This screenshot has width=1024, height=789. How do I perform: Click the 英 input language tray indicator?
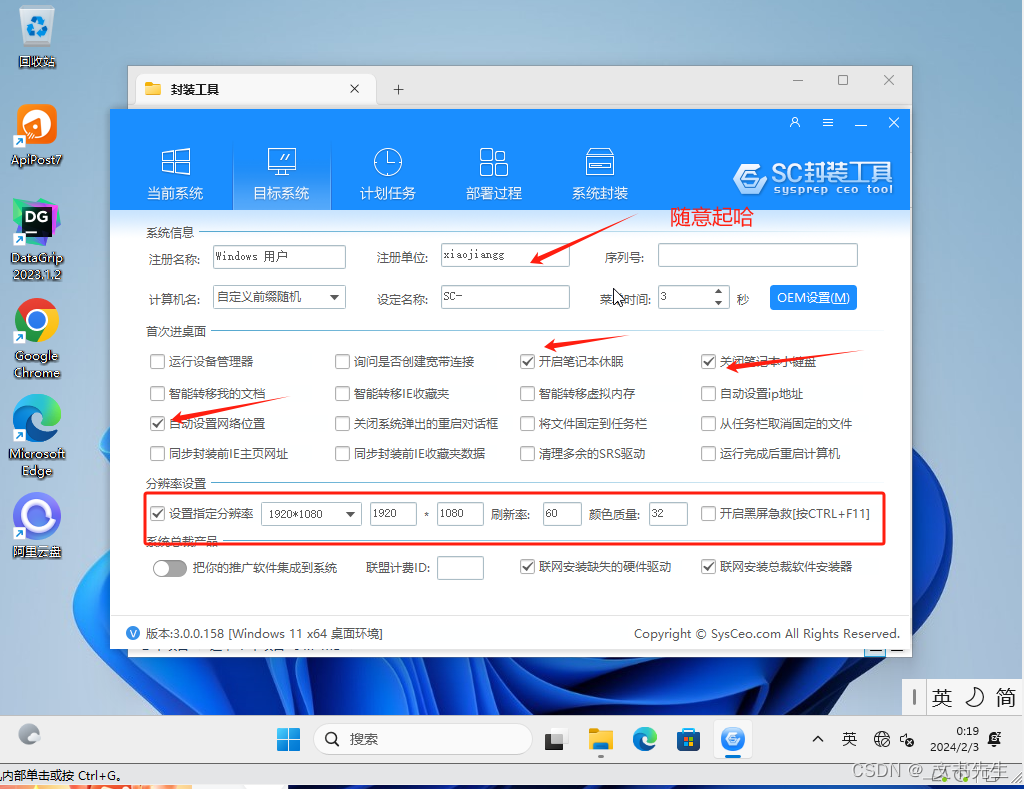click(849, 739)
